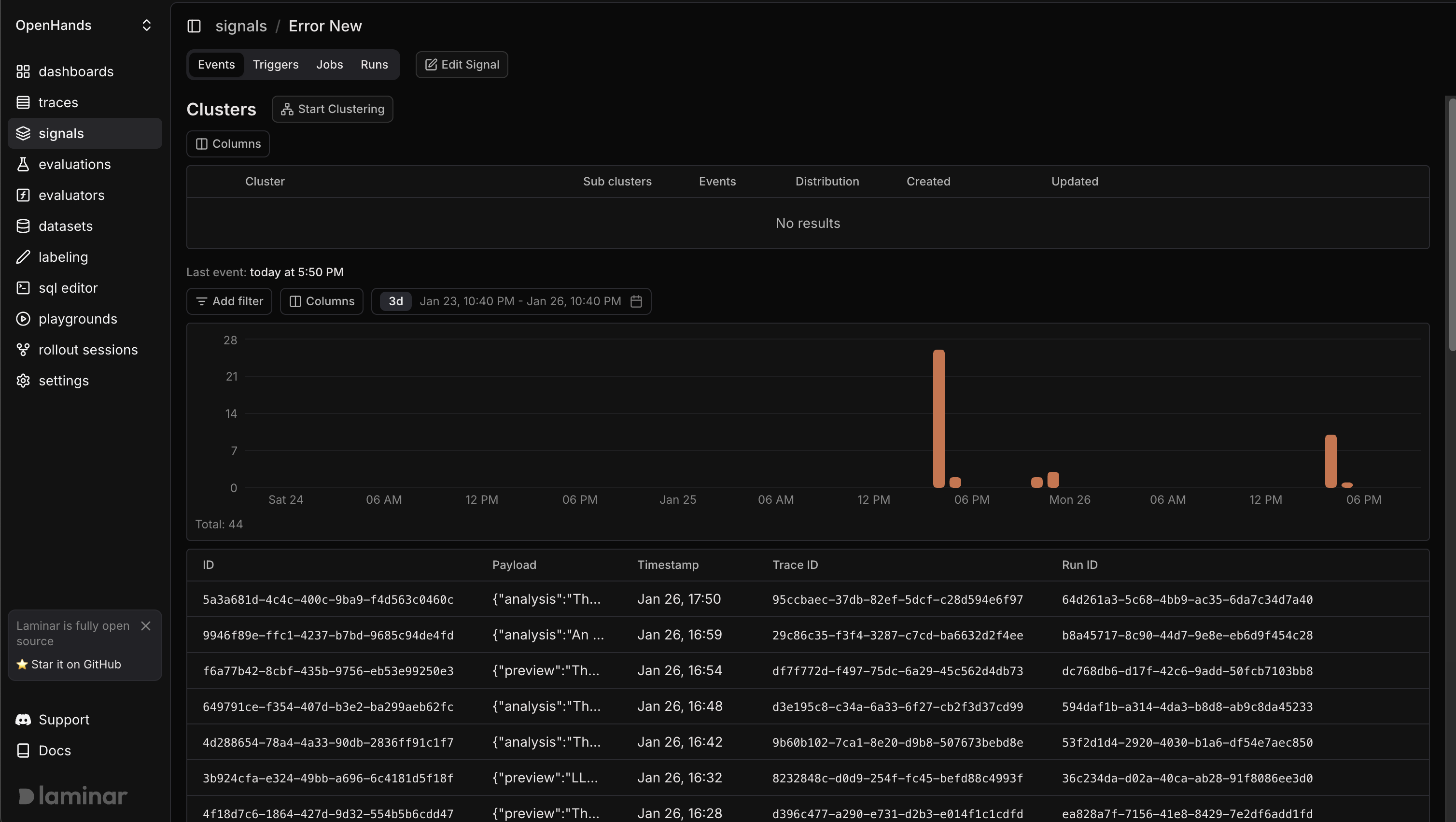The height and width of the screenshot is (822, 1456).
Task: Open the datasets section
Action: [66, 226]
